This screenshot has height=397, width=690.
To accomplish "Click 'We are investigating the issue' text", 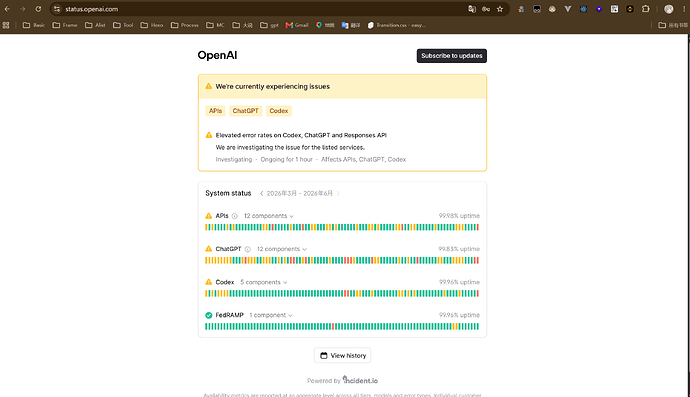I will [290, 147].
